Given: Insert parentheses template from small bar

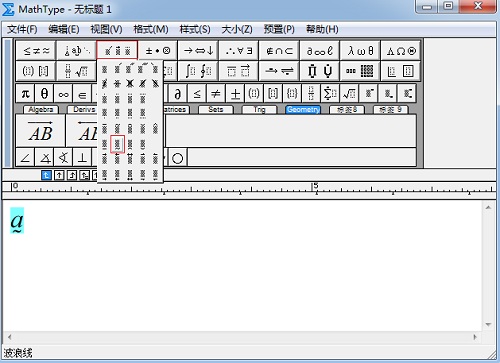Looking at the screenshot, I should (x=254, y=94).
